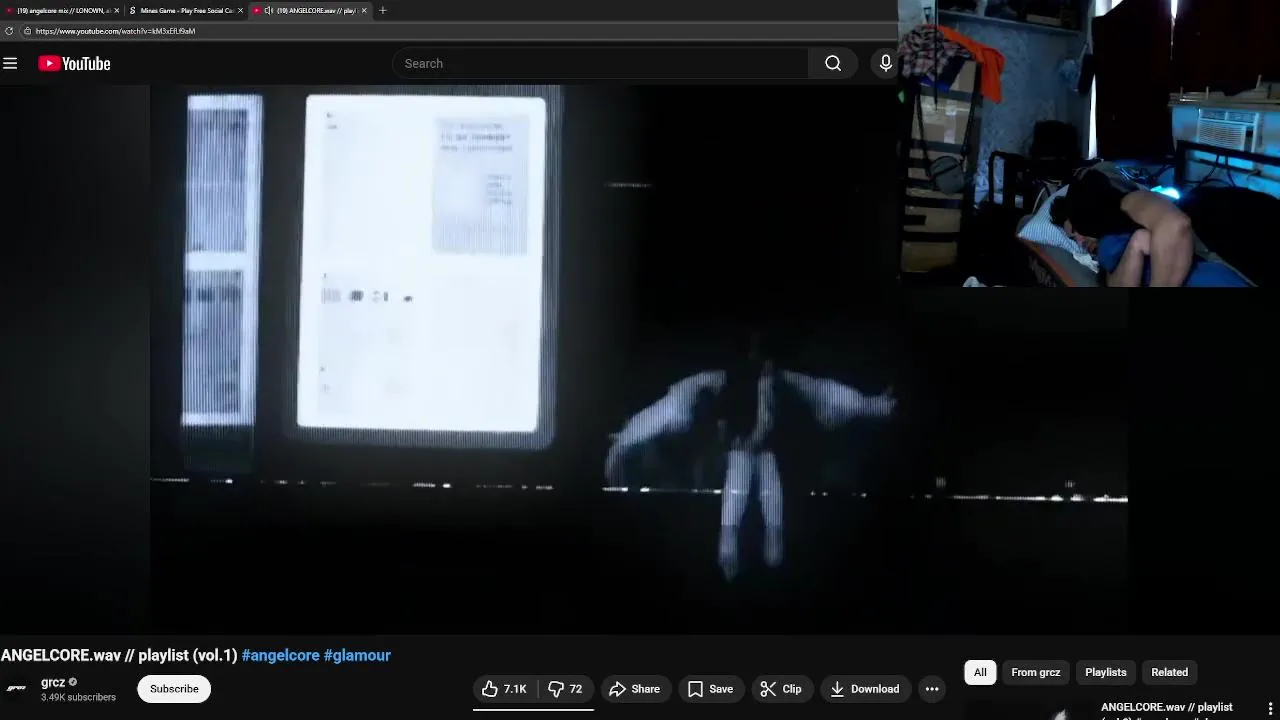Select the Playlists filter chip
This screenshot has height=720, width=1280.
click(1105, 672)
